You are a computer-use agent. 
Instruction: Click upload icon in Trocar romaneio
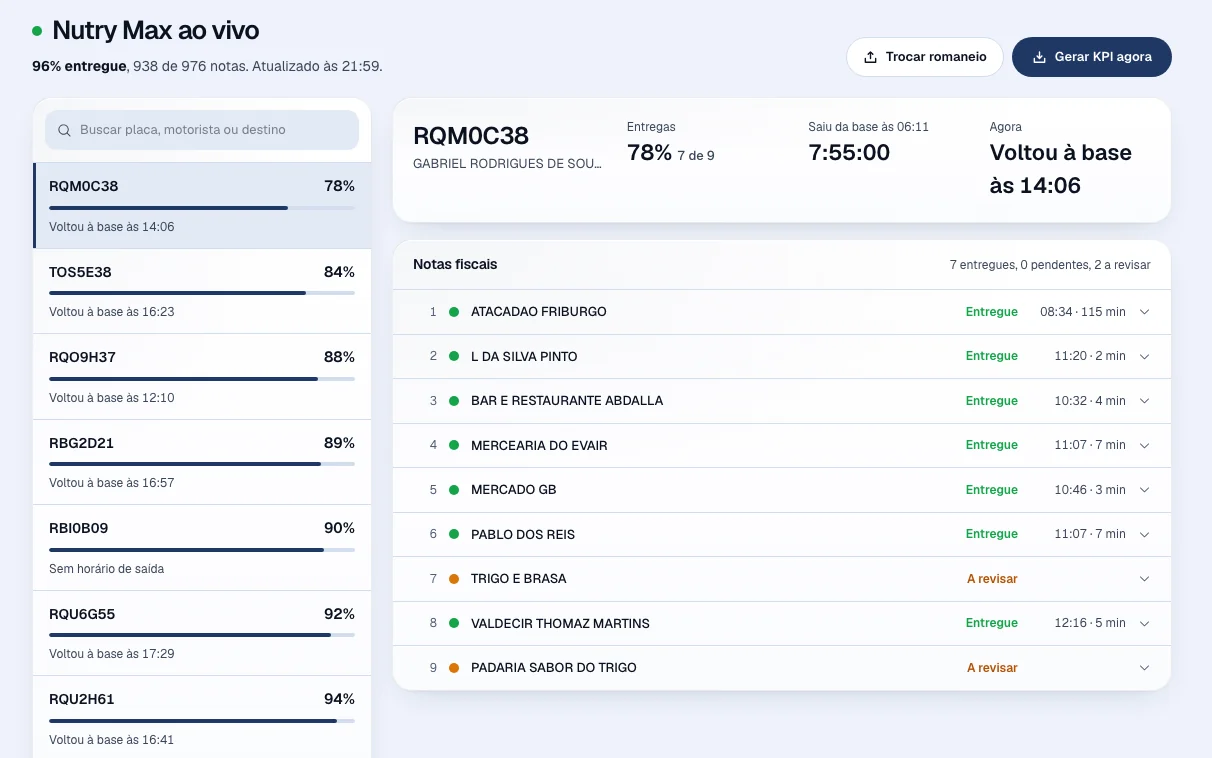click(x=870, y=57)
